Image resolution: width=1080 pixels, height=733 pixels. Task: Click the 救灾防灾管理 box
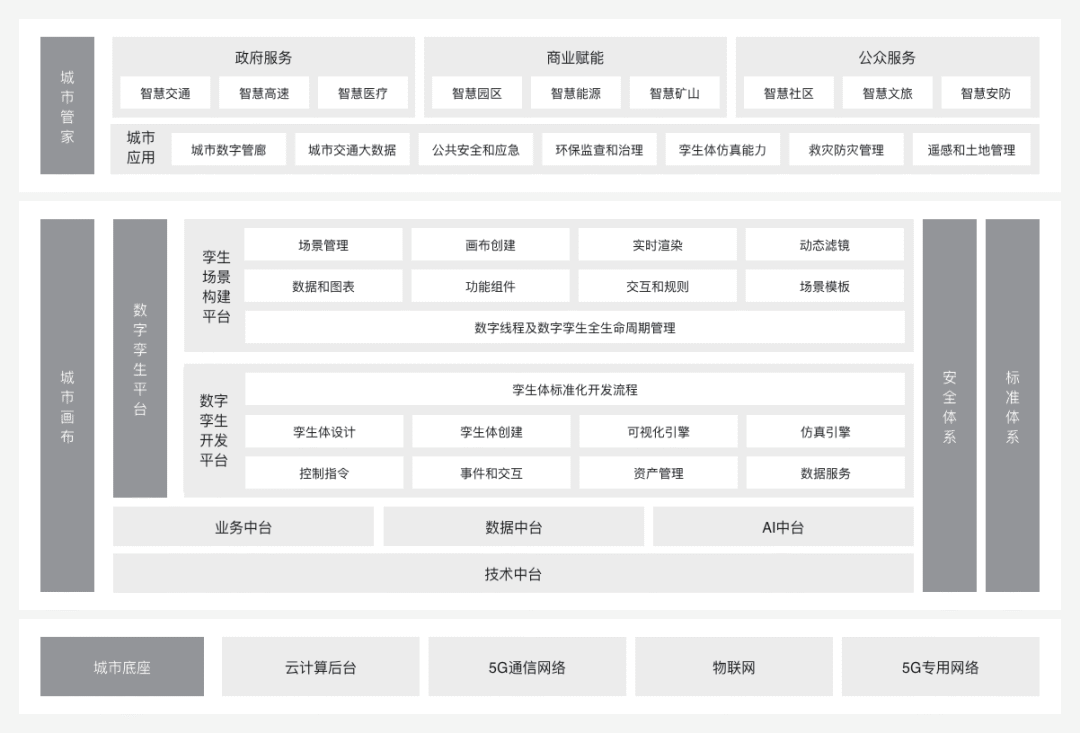pyautogui.click(x=847, y=149)
